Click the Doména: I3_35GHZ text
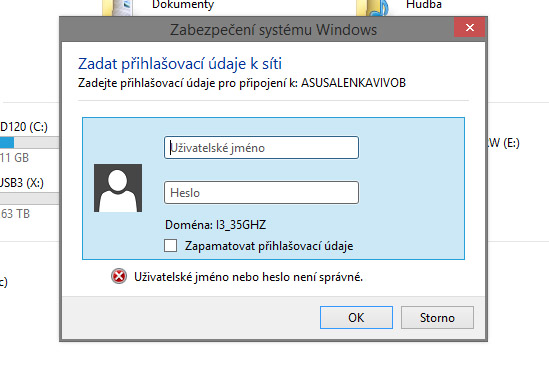This screenshot has width=549, height=371. tap(216, 225)
